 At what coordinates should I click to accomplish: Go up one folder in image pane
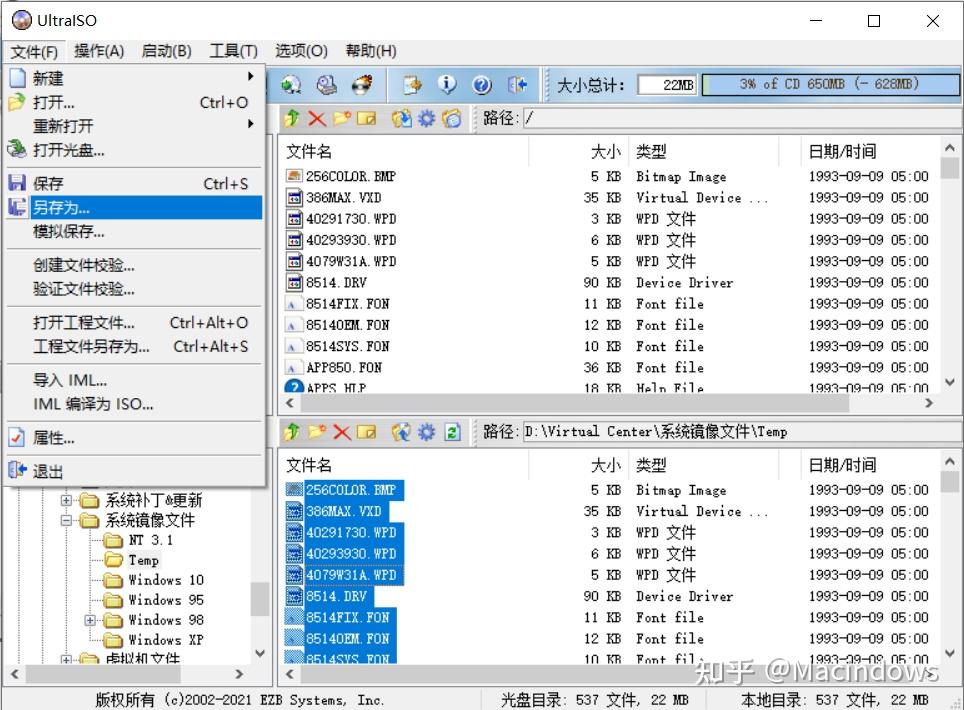(292, 118)
